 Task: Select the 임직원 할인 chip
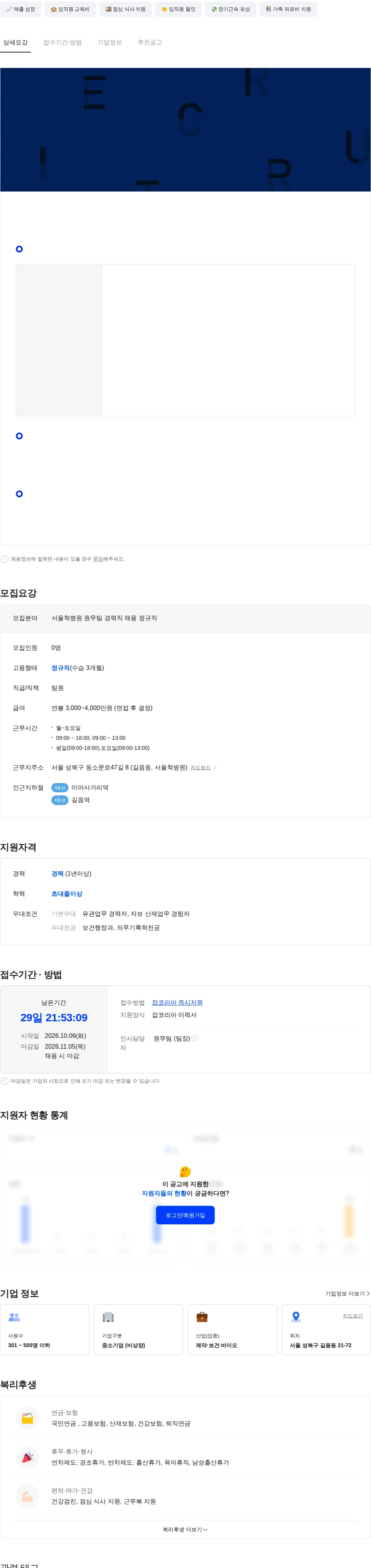(179, 9)
